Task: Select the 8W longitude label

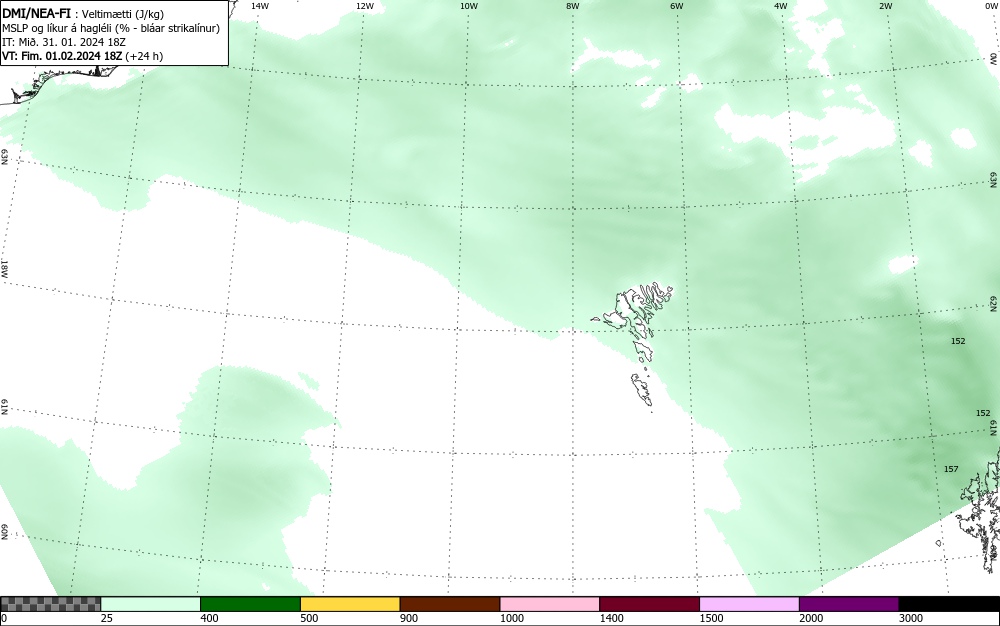Action: (x=573, y=6)
